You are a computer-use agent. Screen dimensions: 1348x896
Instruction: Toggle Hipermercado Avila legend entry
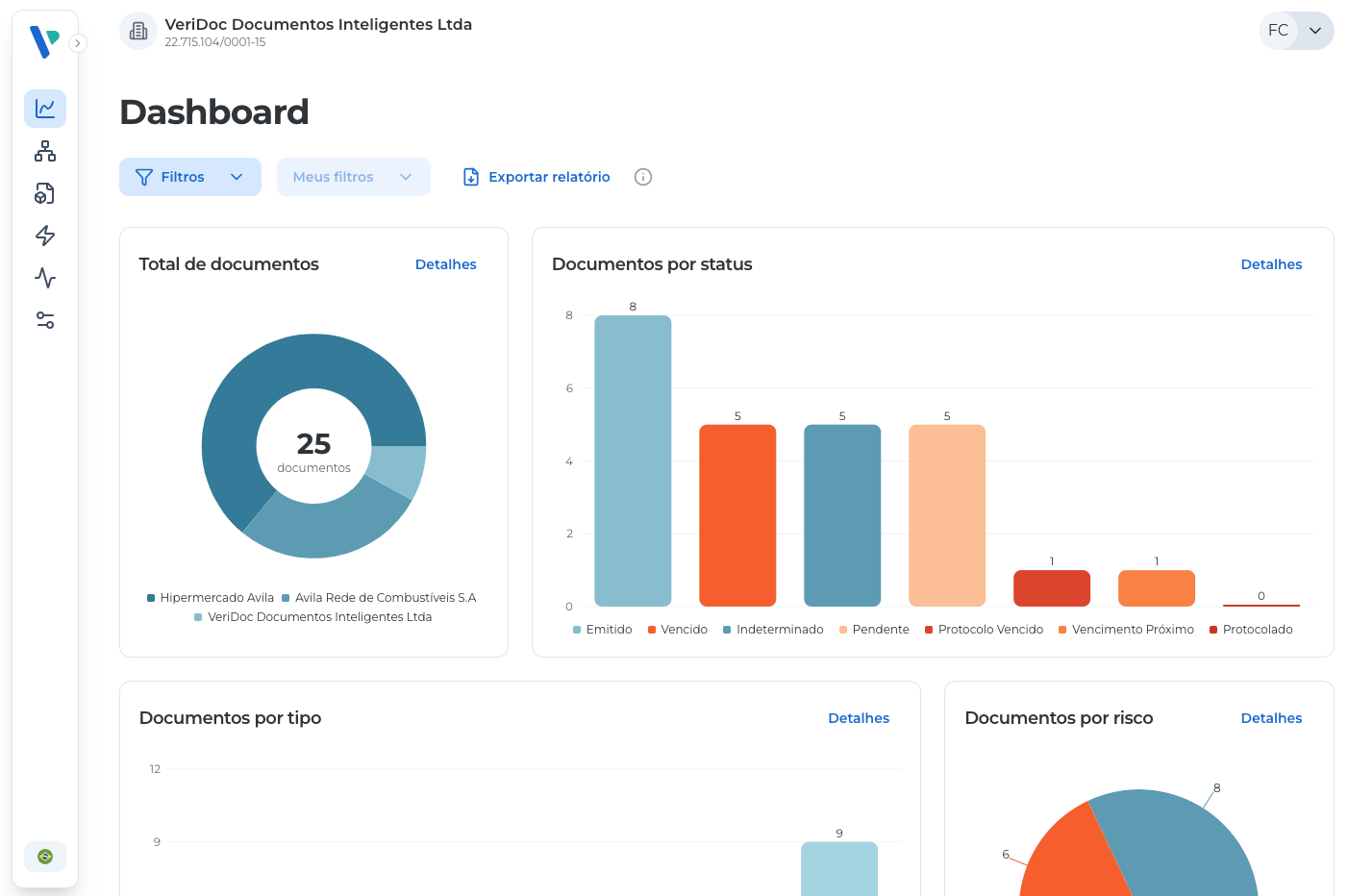[x=211, y=598]
